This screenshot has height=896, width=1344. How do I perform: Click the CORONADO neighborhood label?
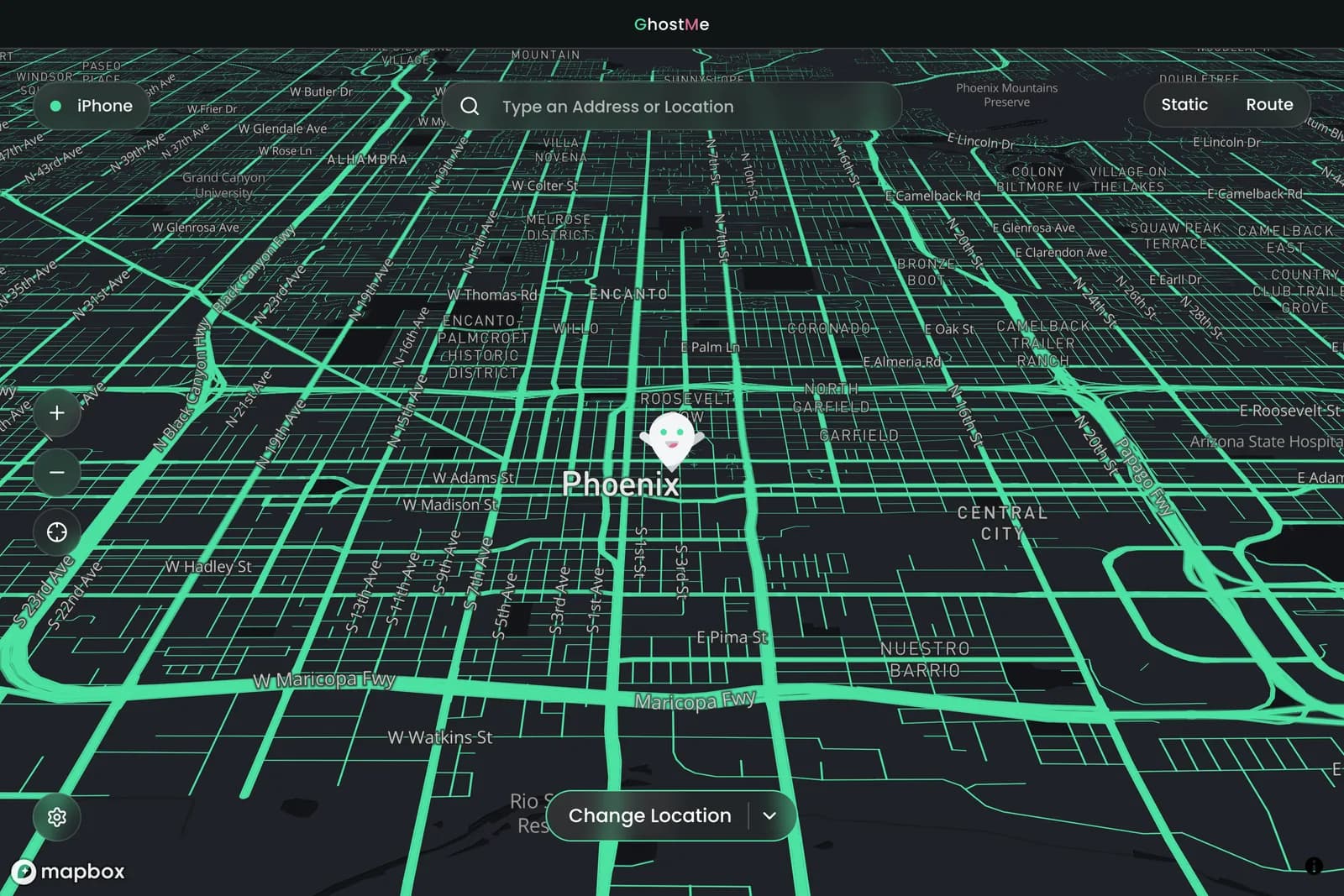coord(828,328)
